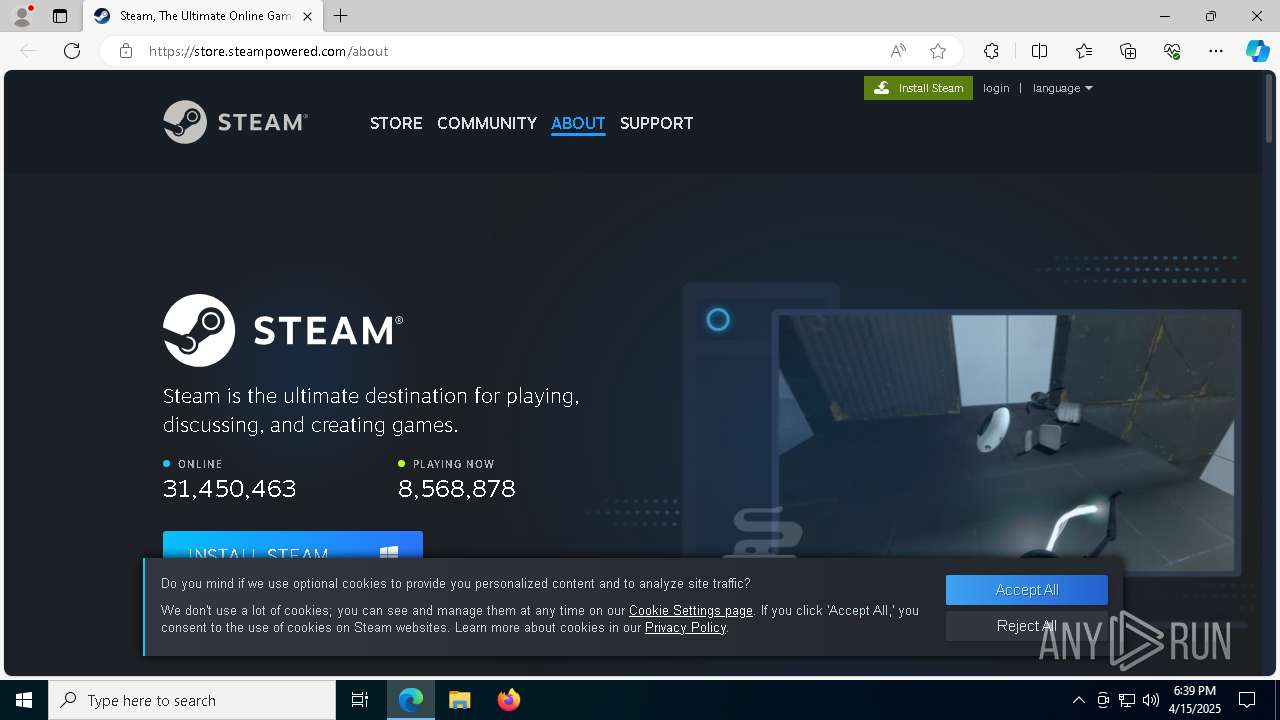Click the taskbar search box
1280x720 pixels.
click(x=192, y=700)
